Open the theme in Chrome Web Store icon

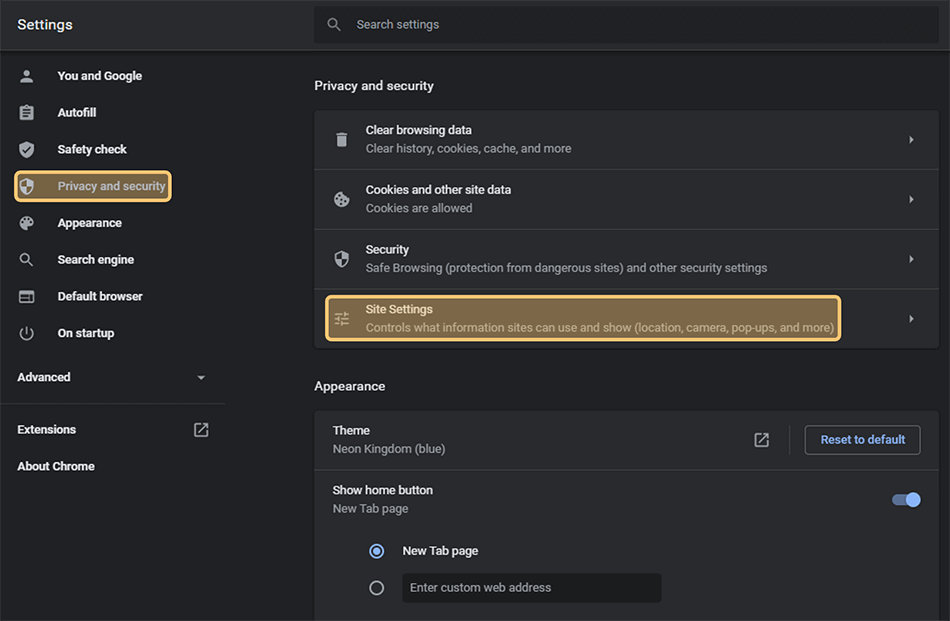coord(762,440)
